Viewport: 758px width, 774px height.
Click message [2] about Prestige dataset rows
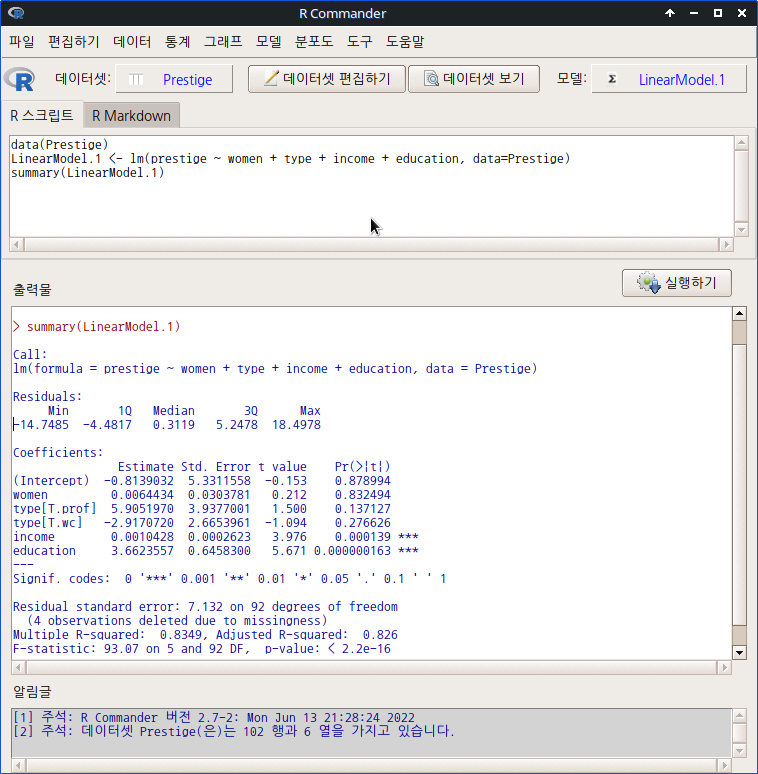(x=233, y=731)
